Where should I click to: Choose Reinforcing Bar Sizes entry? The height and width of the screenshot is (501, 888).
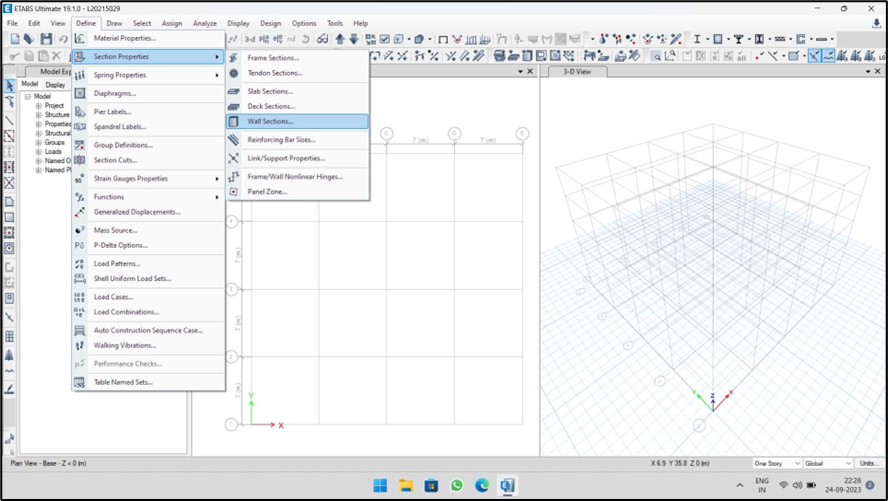[297, 140]
